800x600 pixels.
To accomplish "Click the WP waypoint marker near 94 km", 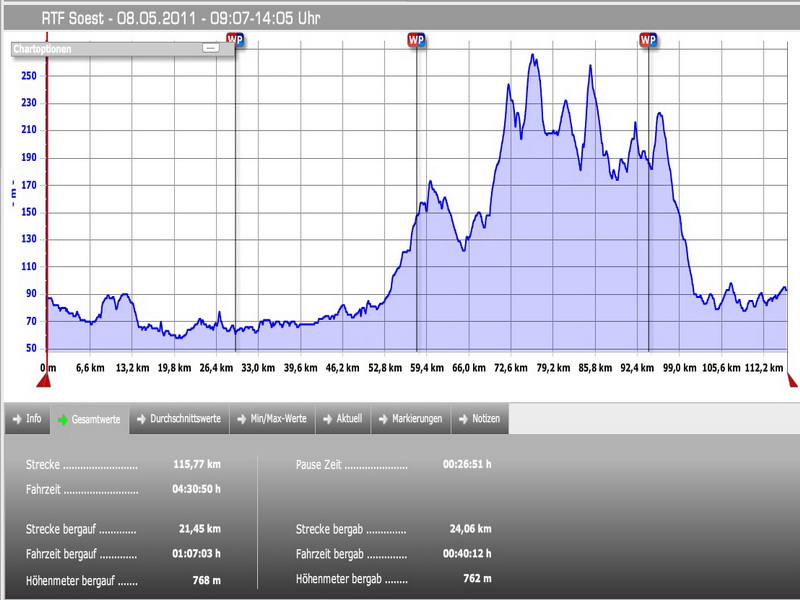I will pyautogui.click(x=648, y=40).
